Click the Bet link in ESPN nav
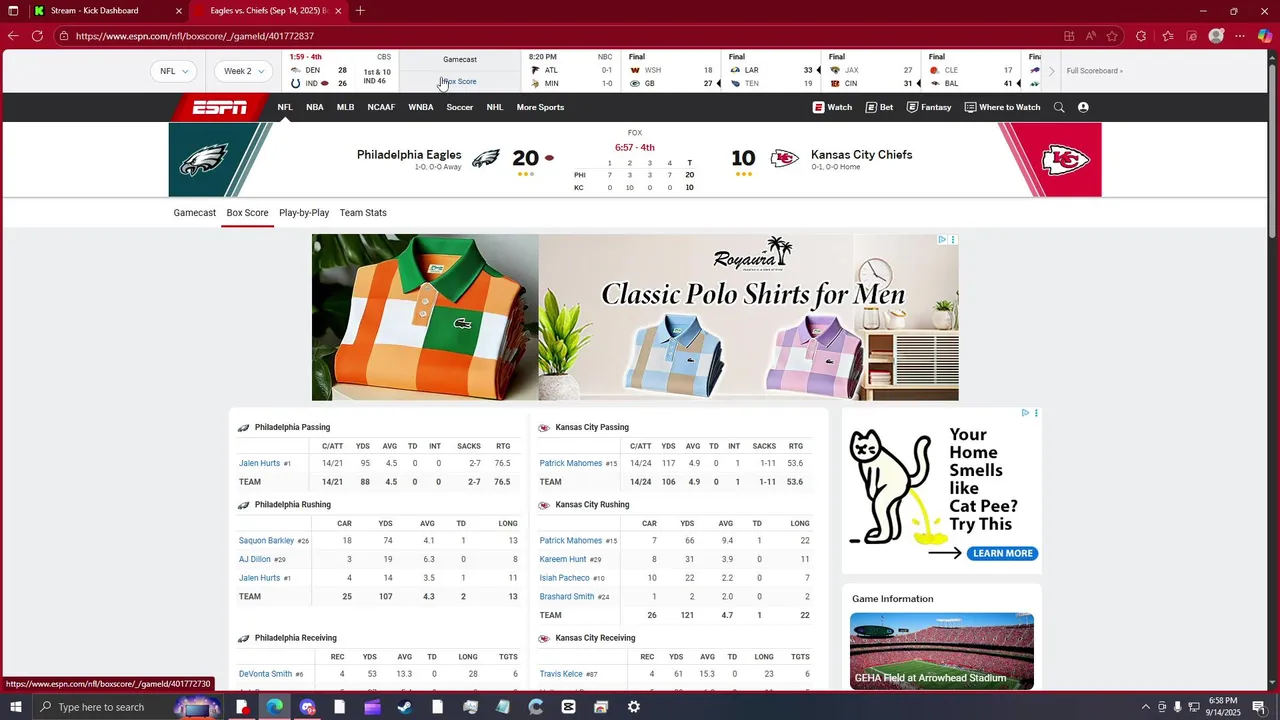 click(879, 107)
